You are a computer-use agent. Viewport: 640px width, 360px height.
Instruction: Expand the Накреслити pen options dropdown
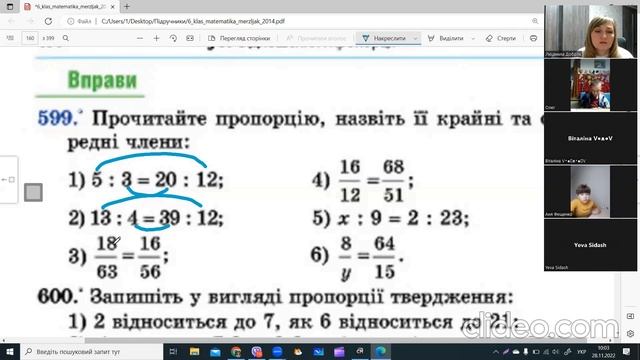click(416, 38)
